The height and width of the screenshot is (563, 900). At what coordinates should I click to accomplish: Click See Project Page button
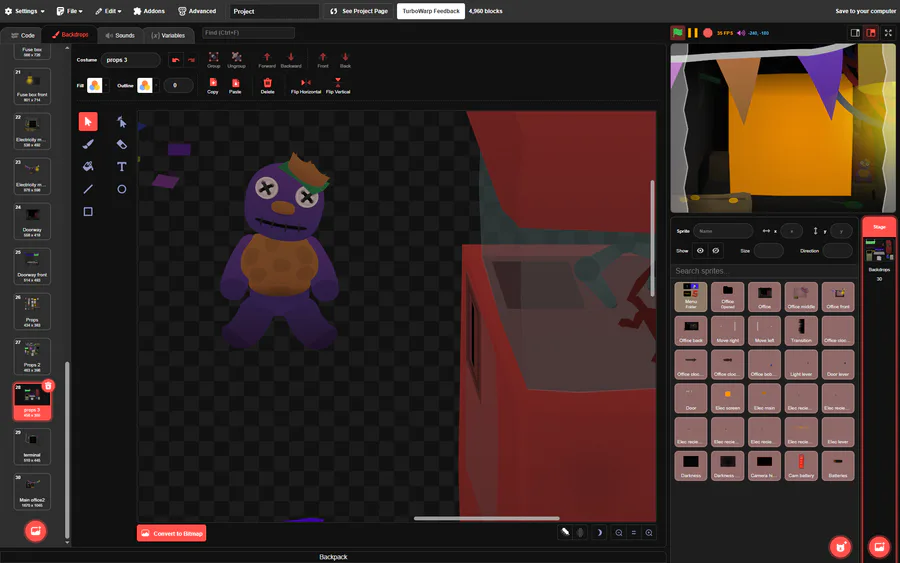point(359,11)
